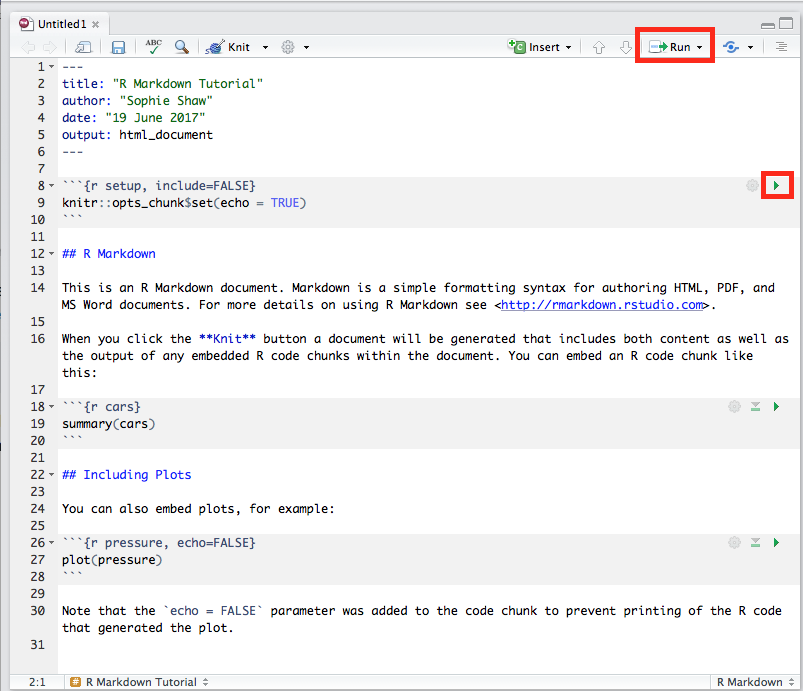Open Knit options dropdown arrow
This screenshot has height=691, width=803.
pyautogui.click(x=265, y=47)
